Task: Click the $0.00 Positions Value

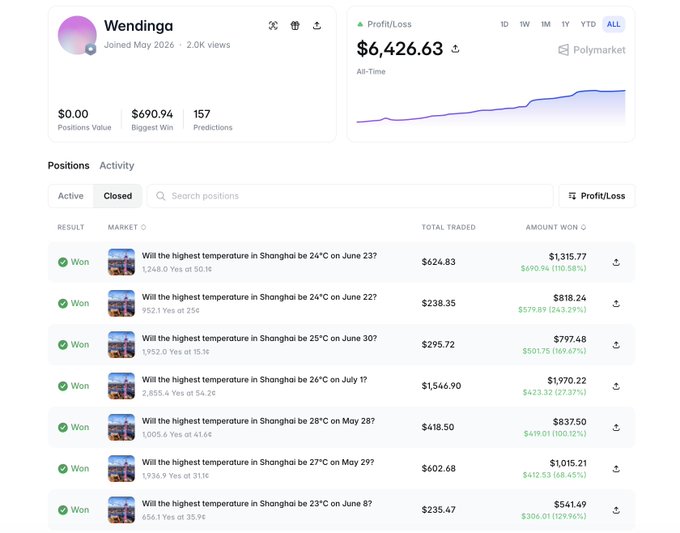Action: point(73,114)
